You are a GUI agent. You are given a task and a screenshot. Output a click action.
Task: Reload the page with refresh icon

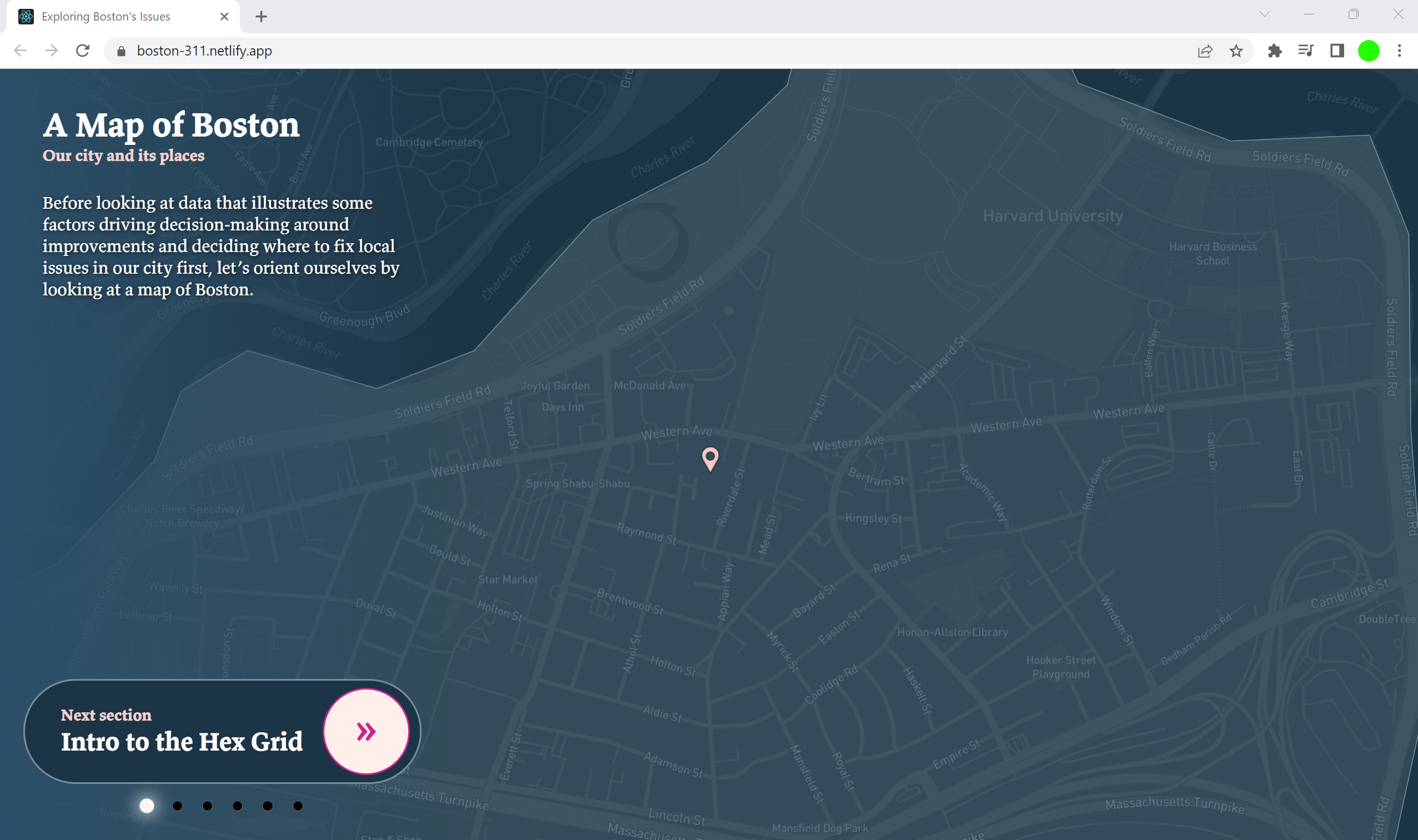click(83, 51)
